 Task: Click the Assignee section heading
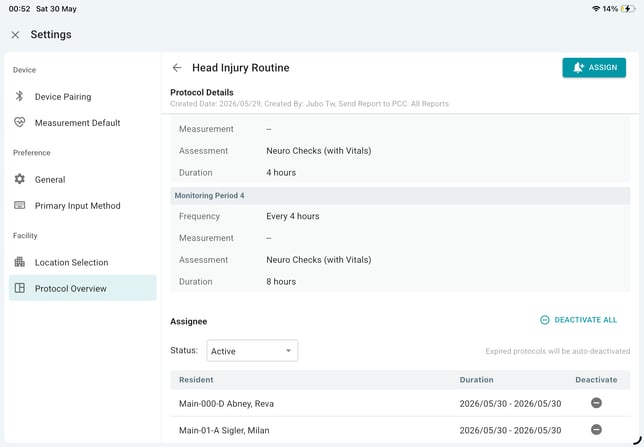click(189, 322)
